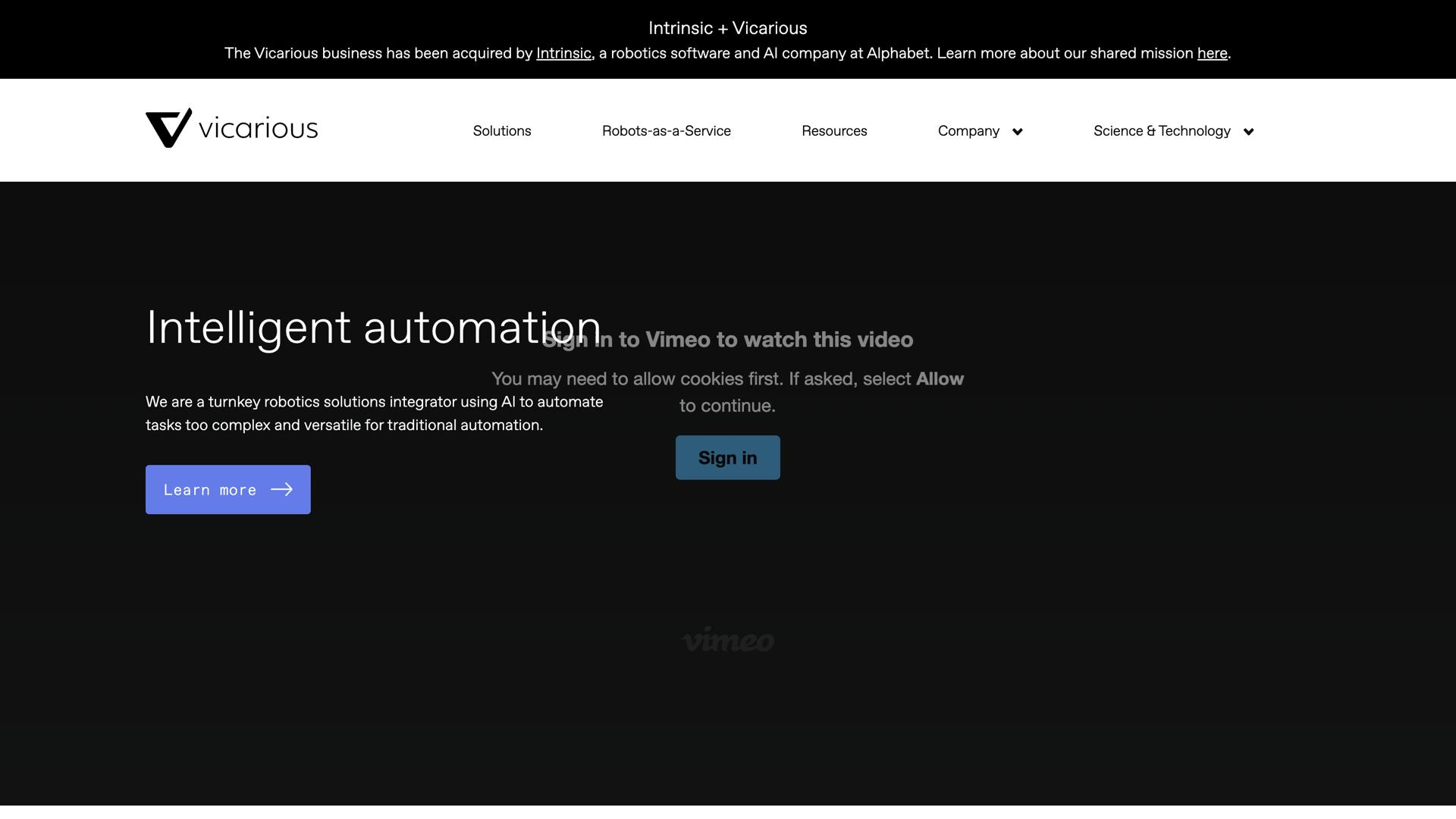Expand the Company dropdown chevron
Screen dimensions: 1456x819
tap(1018, 132)
